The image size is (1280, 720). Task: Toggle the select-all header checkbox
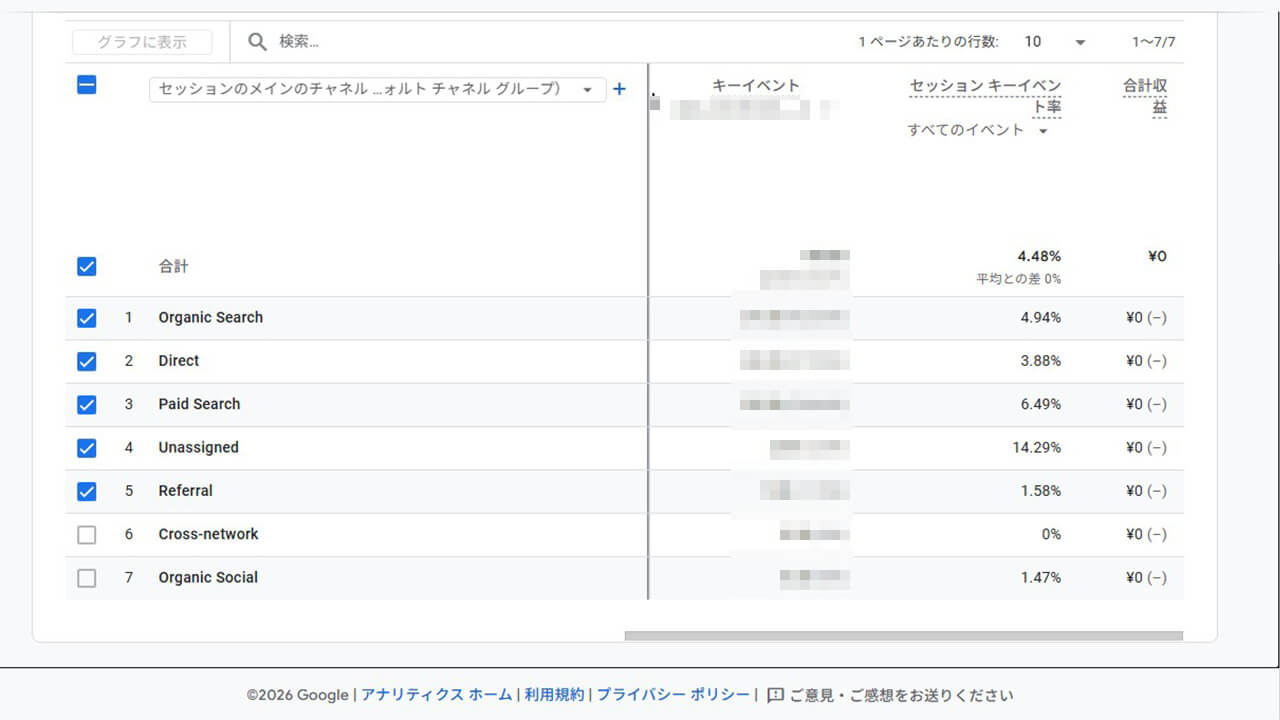tap(87, 85)
